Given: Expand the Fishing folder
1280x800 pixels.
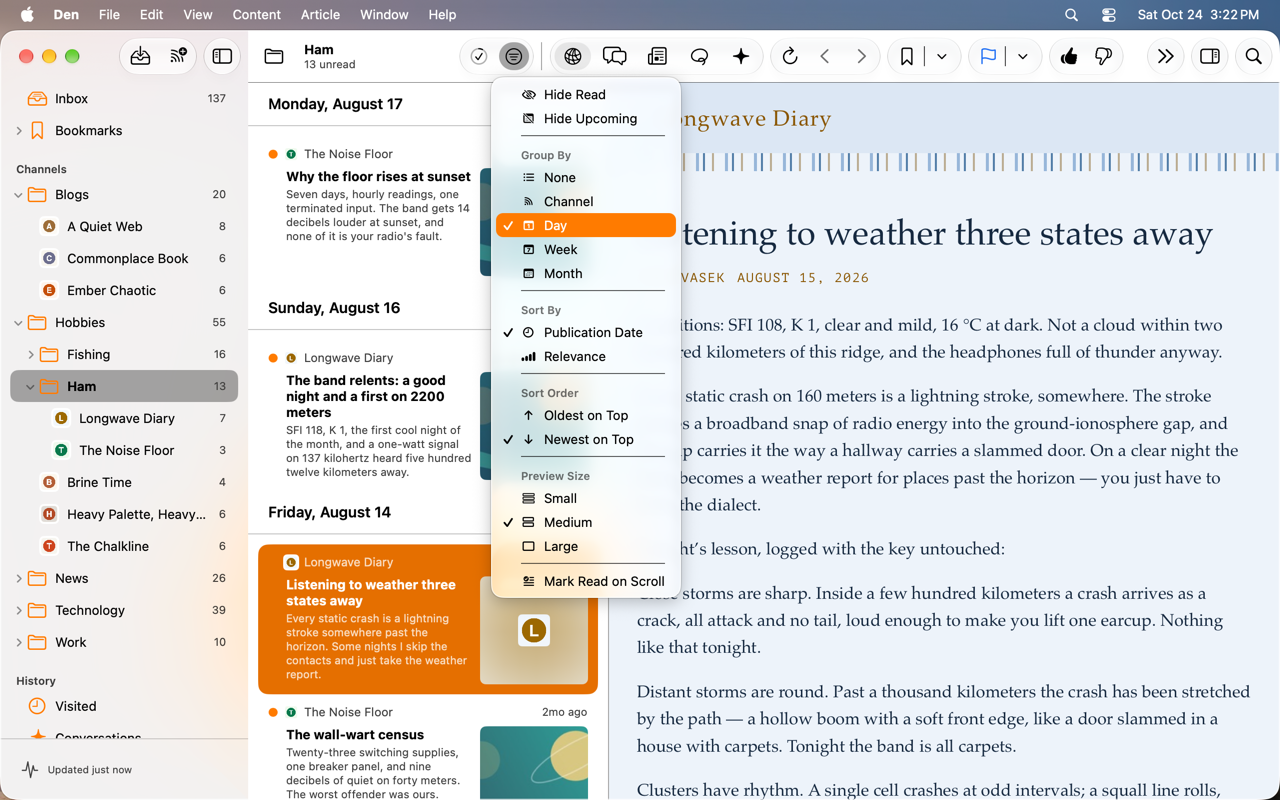Looking at the screenshot, I should 31,355.
